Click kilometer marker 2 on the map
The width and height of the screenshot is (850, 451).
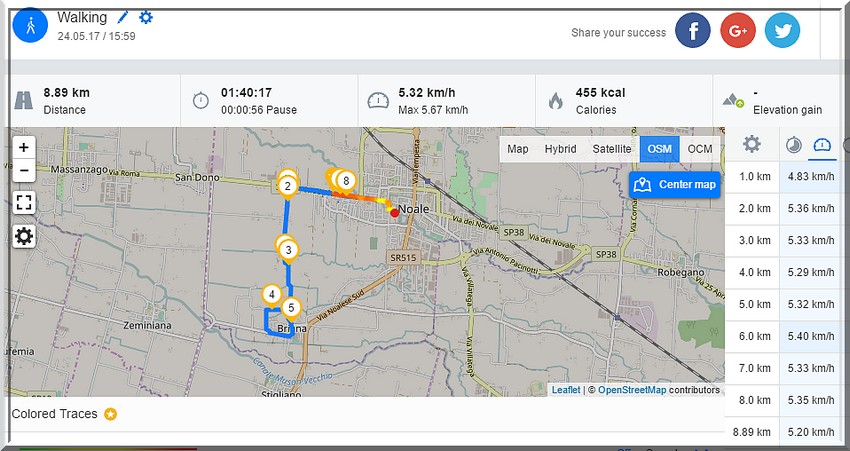287,187
